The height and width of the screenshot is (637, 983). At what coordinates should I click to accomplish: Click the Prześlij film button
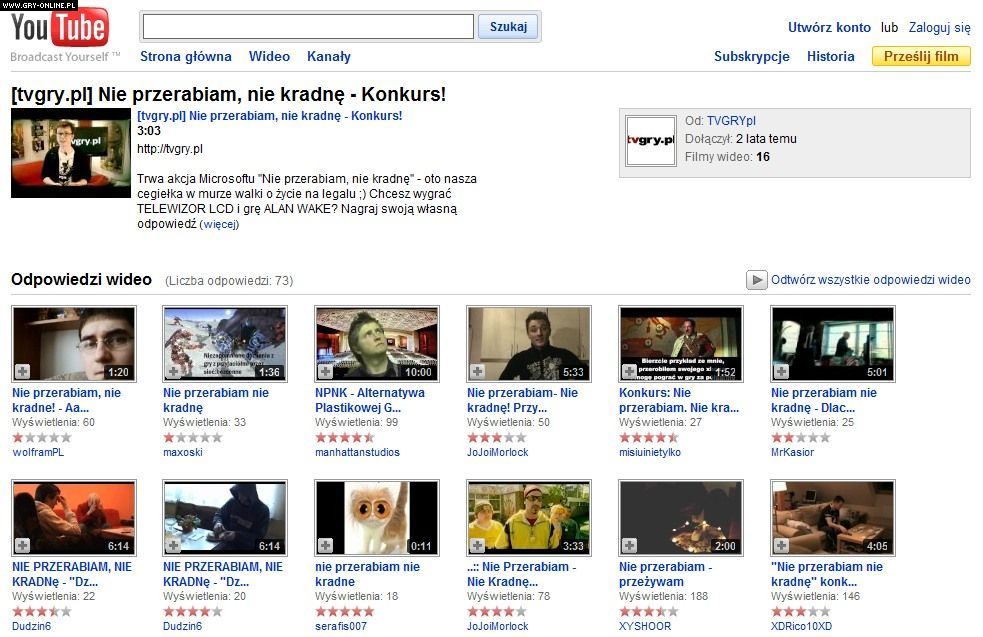(x=920, y=57)
